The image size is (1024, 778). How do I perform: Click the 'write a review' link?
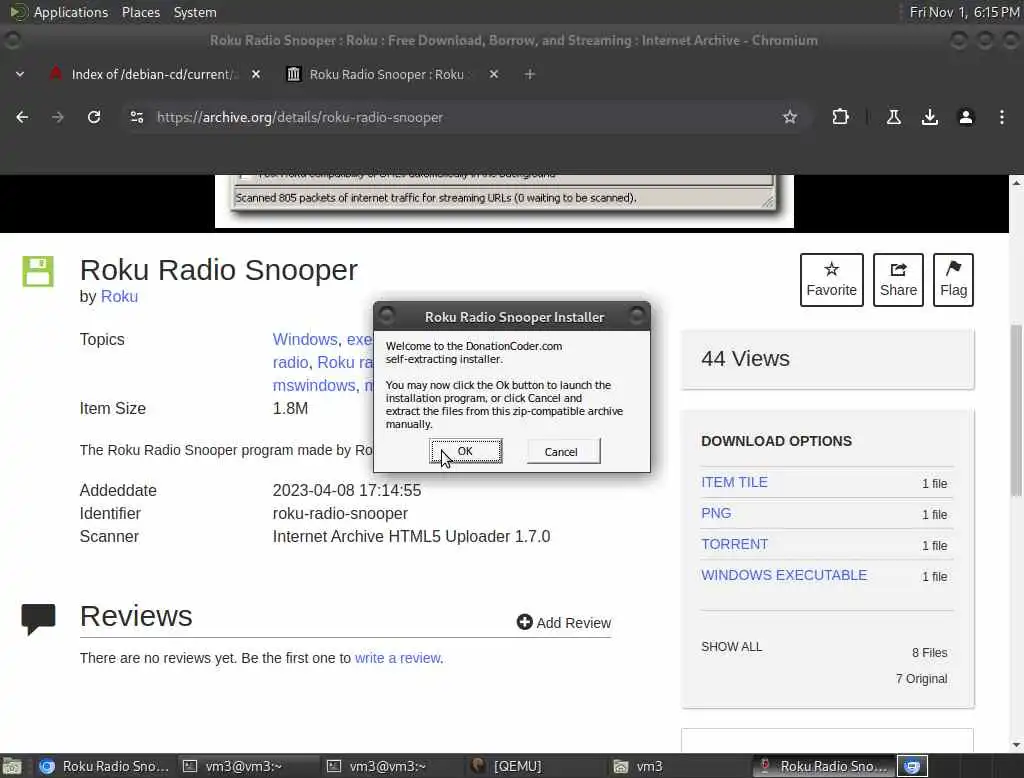[x=398, y=658]
